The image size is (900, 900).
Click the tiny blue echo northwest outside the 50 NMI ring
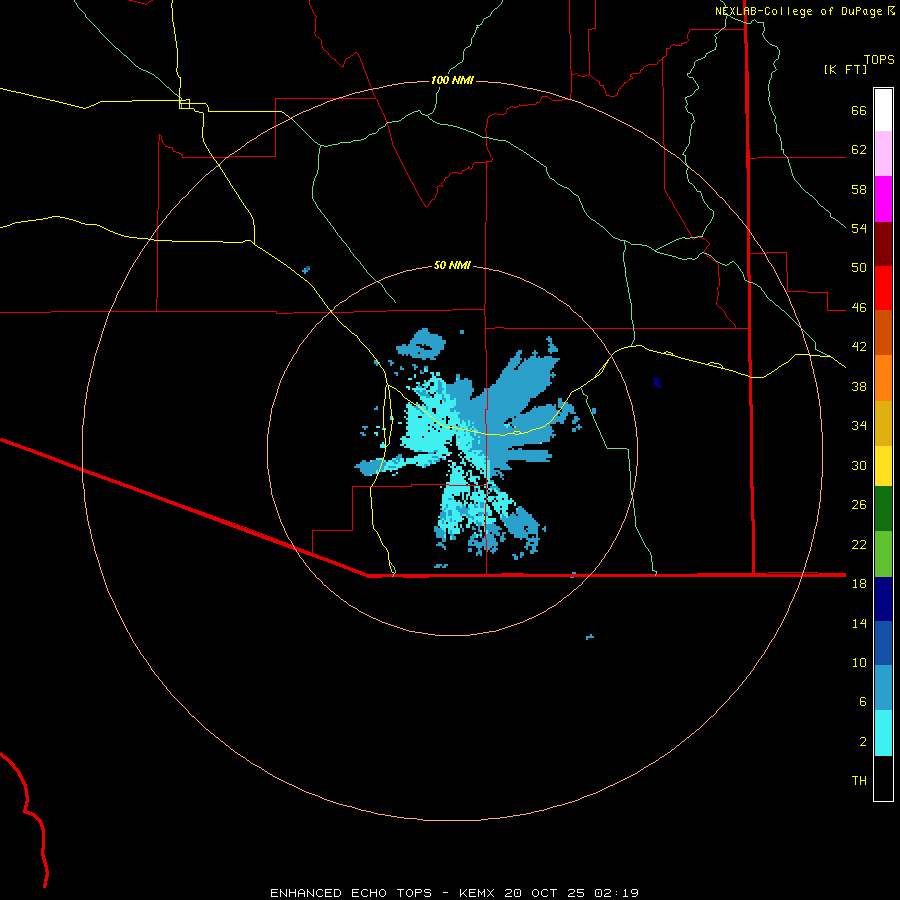(x=306, y=270)
